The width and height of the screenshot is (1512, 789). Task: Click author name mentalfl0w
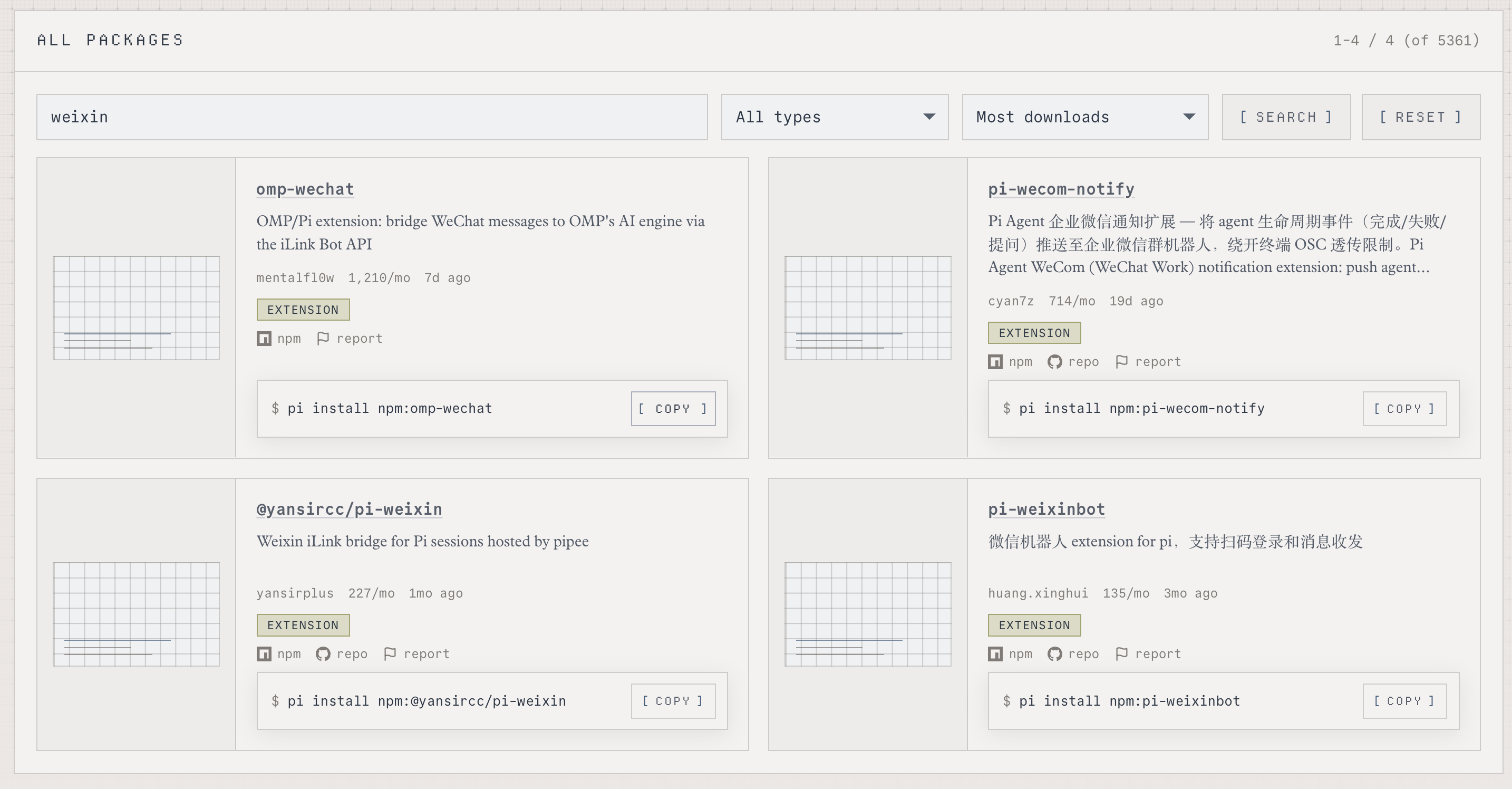295,278
